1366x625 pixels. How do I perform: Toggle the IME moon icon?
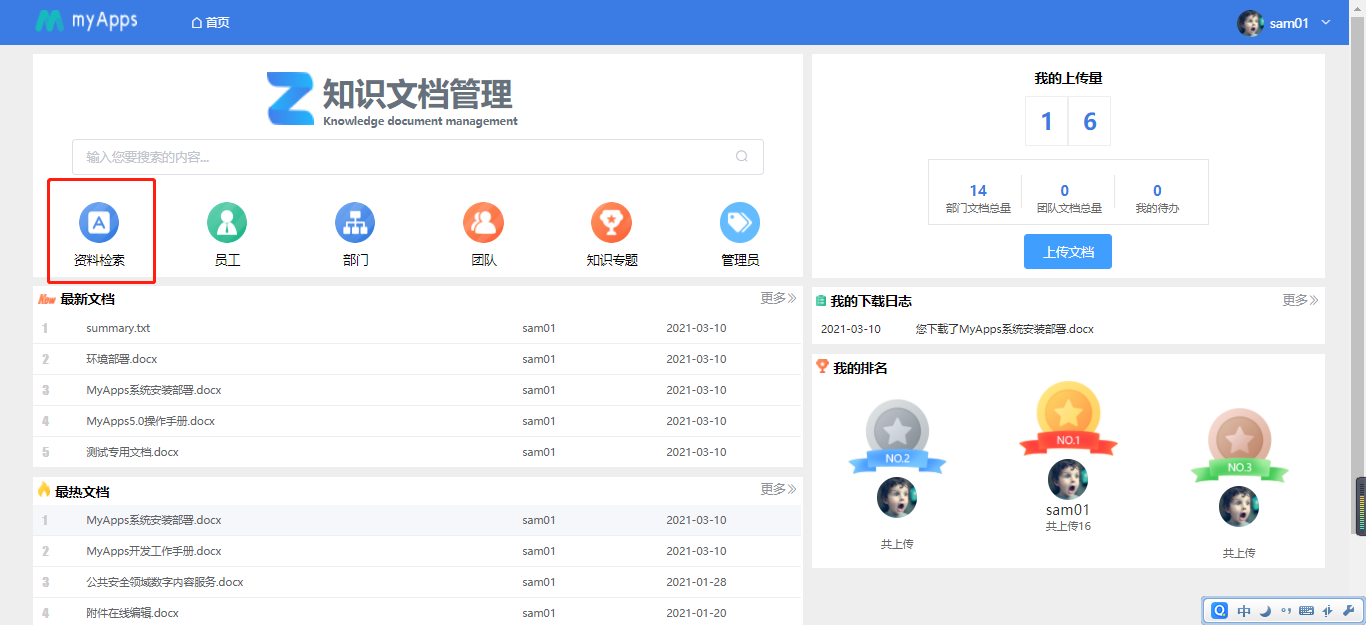[1265, 610]
